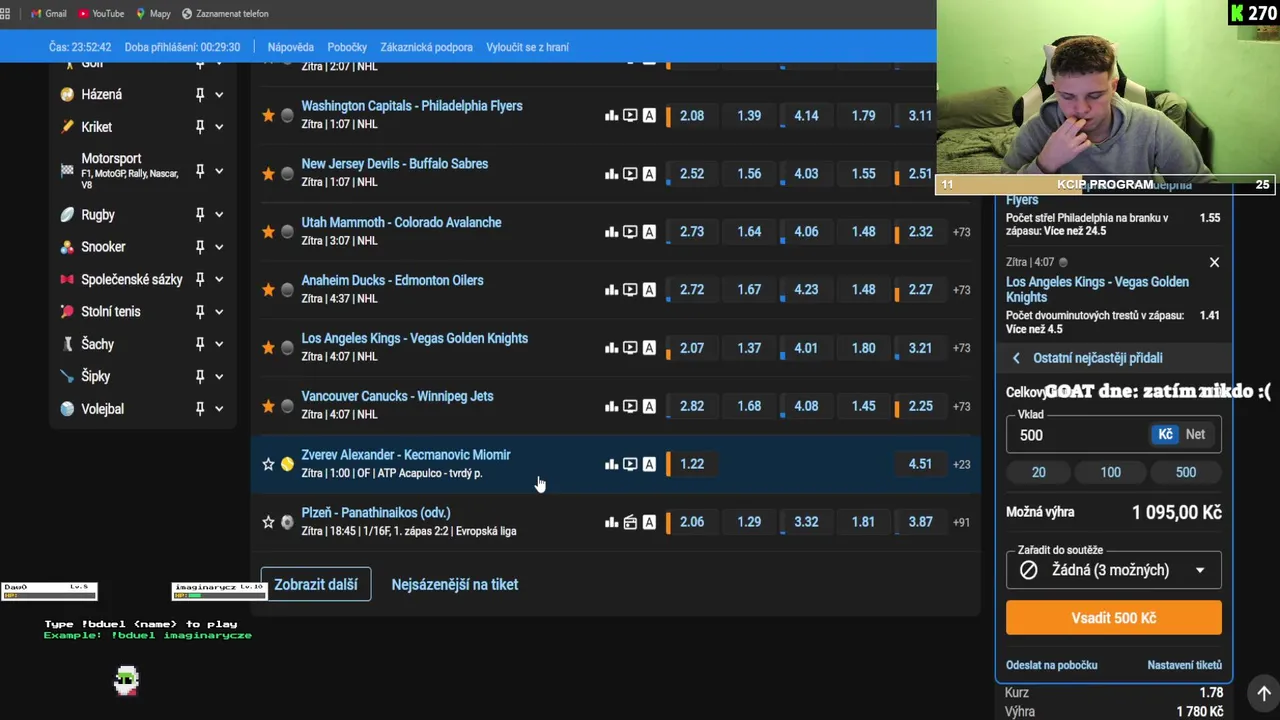Switch stake mode to Net
Viewport: 1280px width, 720px height.
tap(1195, 434)
